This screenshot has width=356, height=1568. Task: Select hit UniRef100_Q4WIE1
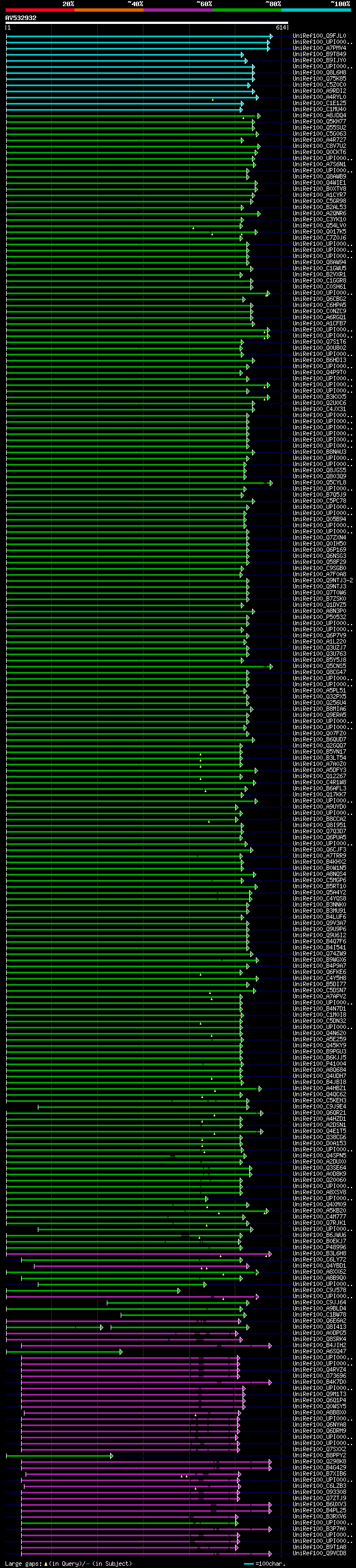(x=319, y=182)
